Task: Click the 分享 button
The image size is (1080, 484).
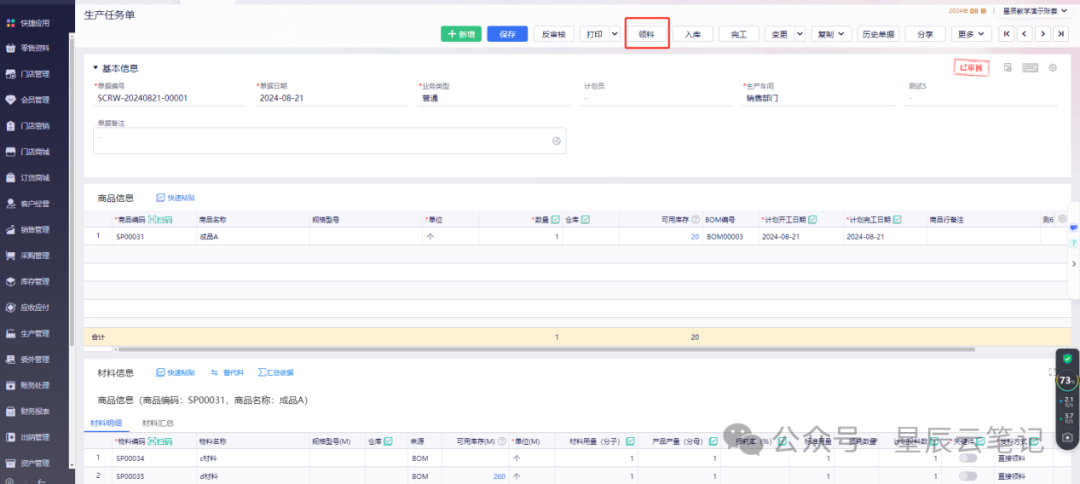Action: (925, 34)
